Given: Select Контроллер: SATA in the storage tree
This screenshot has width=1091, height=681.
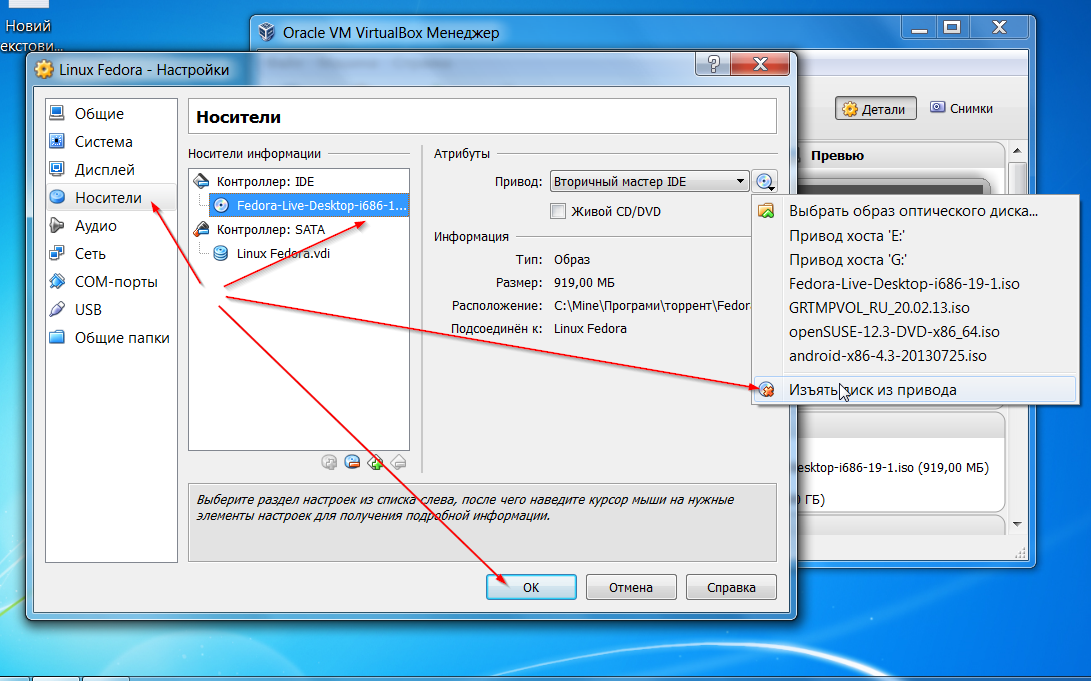Looking at the screenshot, I should coord(269,229).
